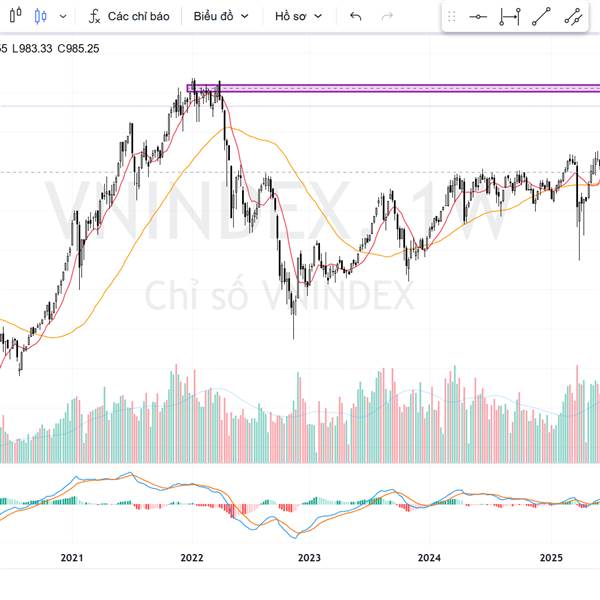600x600 pixels.
Task: Click the C985.25 close value
Action: click(78, 49)
